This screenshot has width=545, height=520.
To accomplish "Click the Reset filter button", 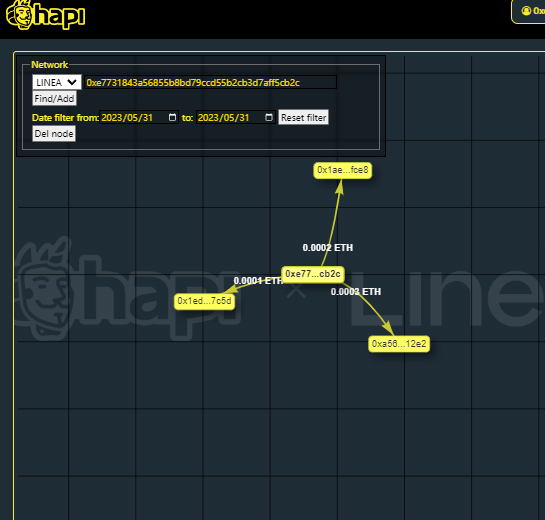I will tap(303, 117).
